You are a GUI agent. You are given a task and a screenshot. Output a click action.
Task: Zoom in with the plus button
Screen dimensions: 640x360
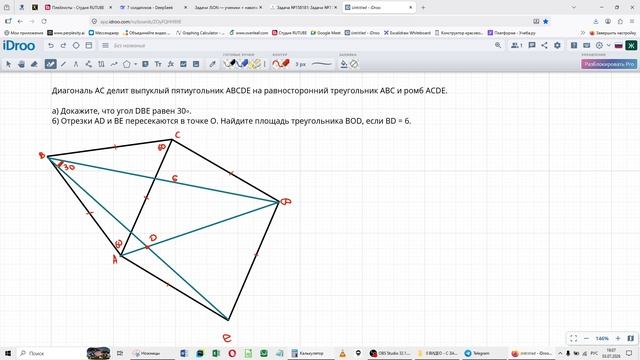618,338
